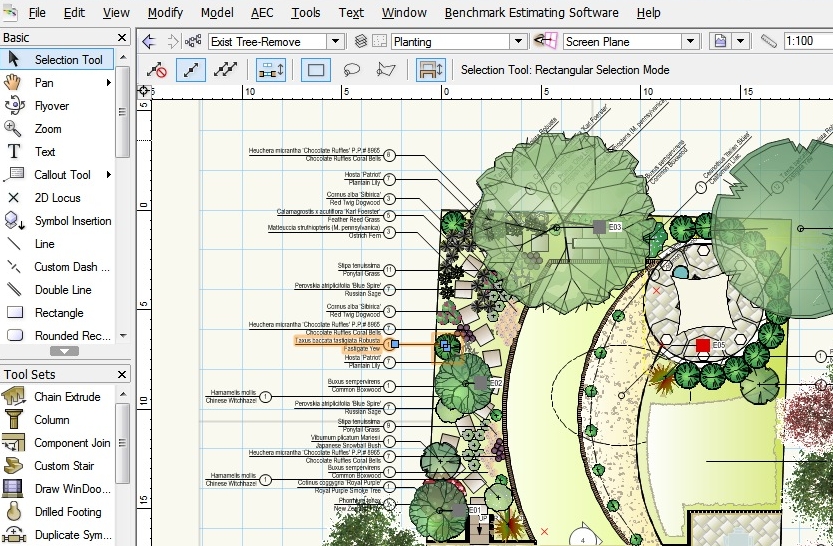
Task: Pick the Symbol Insertion tool
Action: [72, 221]
